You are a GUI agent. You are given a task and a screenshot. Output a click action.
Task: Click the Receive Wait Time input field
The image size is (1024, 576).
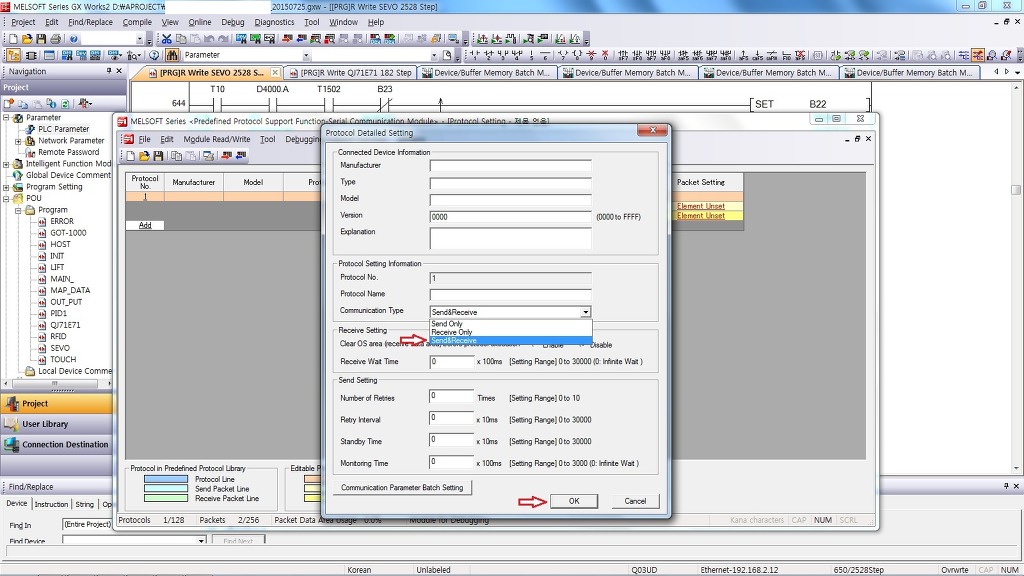pyautogui.click(x=452, y=362)
